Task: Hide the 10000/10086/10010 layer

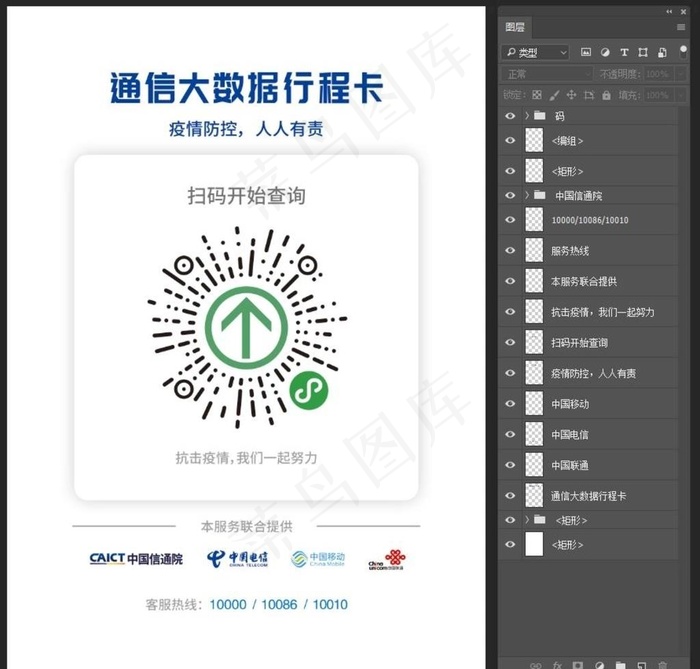Action: point(510,220)
